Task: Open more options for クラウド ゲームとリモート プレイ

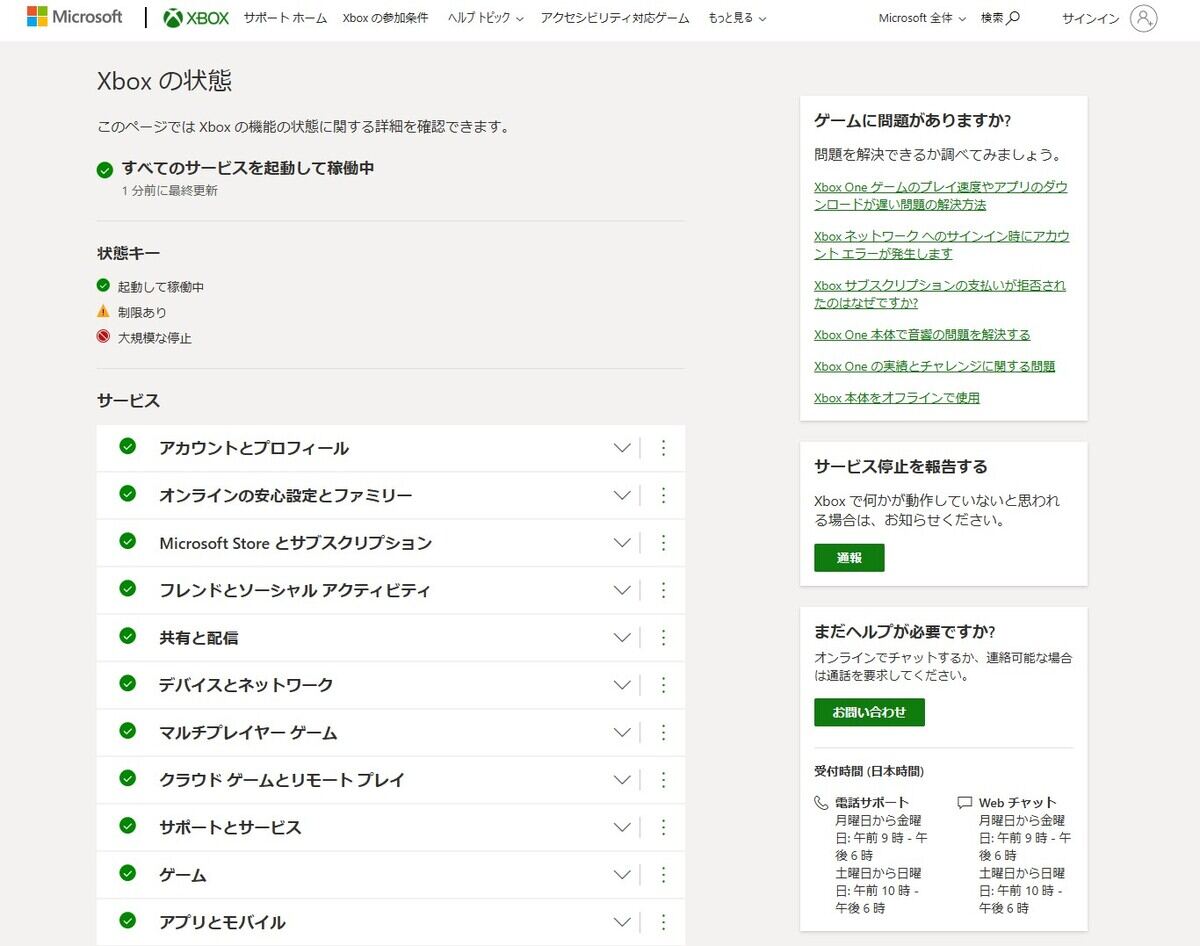Action: (x=663, y=780)
